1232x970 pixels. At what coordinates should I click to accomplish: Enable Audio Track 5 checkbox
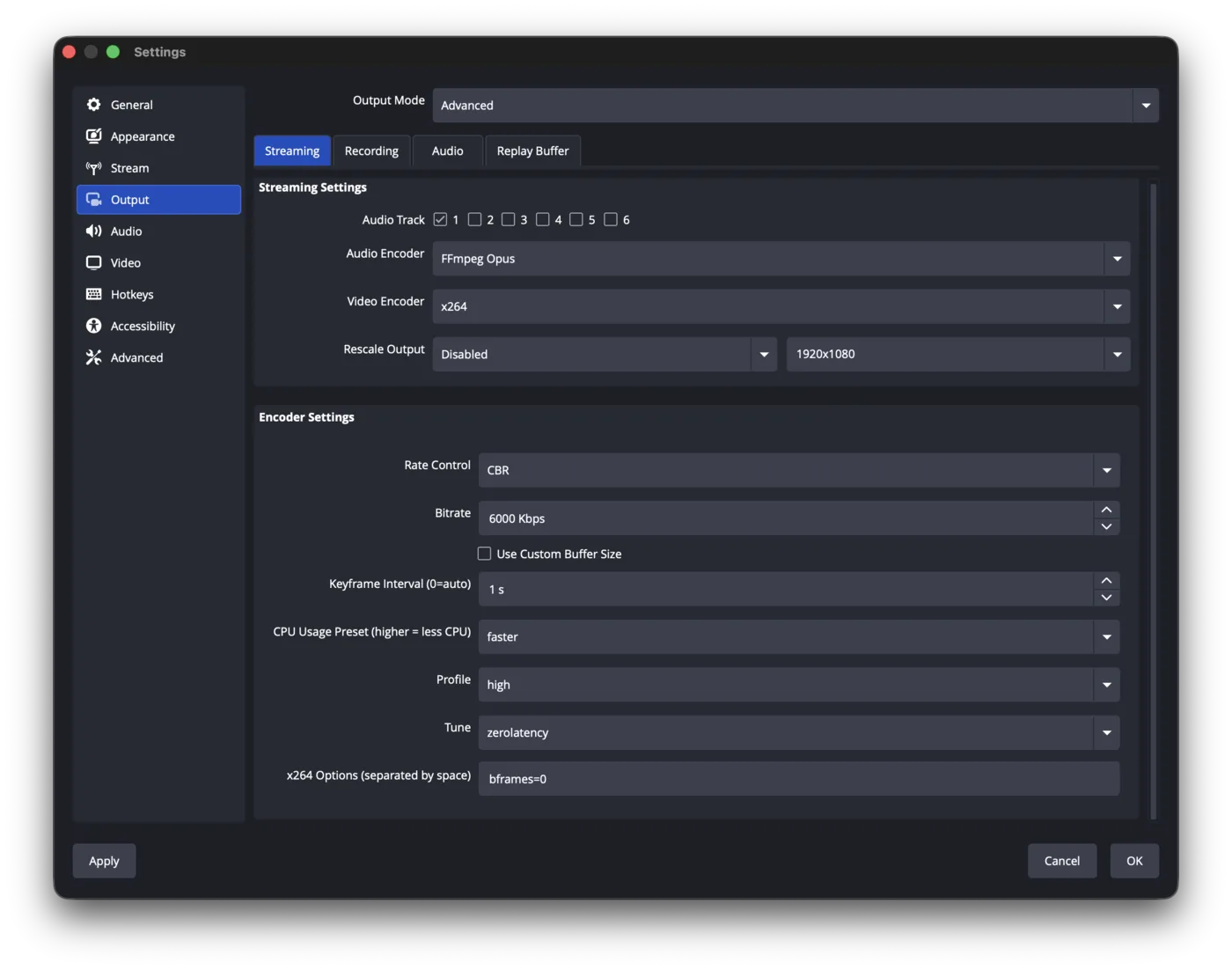576,220
